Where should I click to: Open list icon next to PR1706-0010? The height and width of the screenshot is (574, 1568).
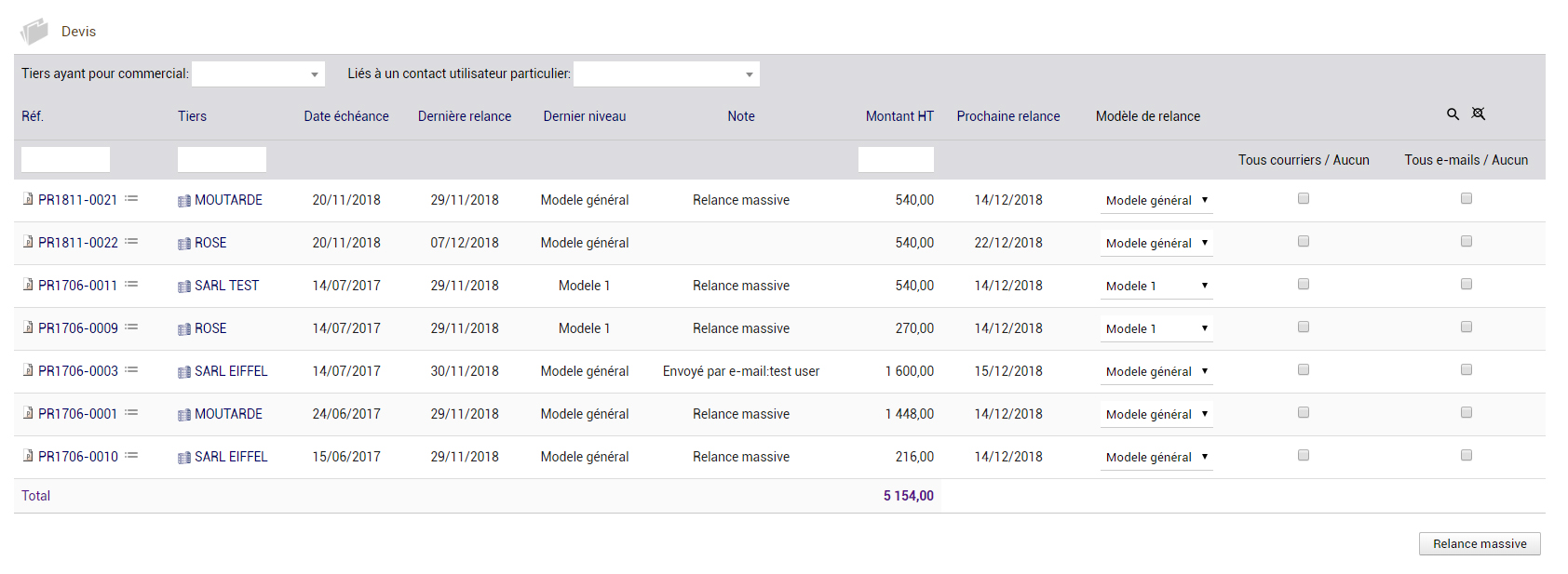(131, 456)
